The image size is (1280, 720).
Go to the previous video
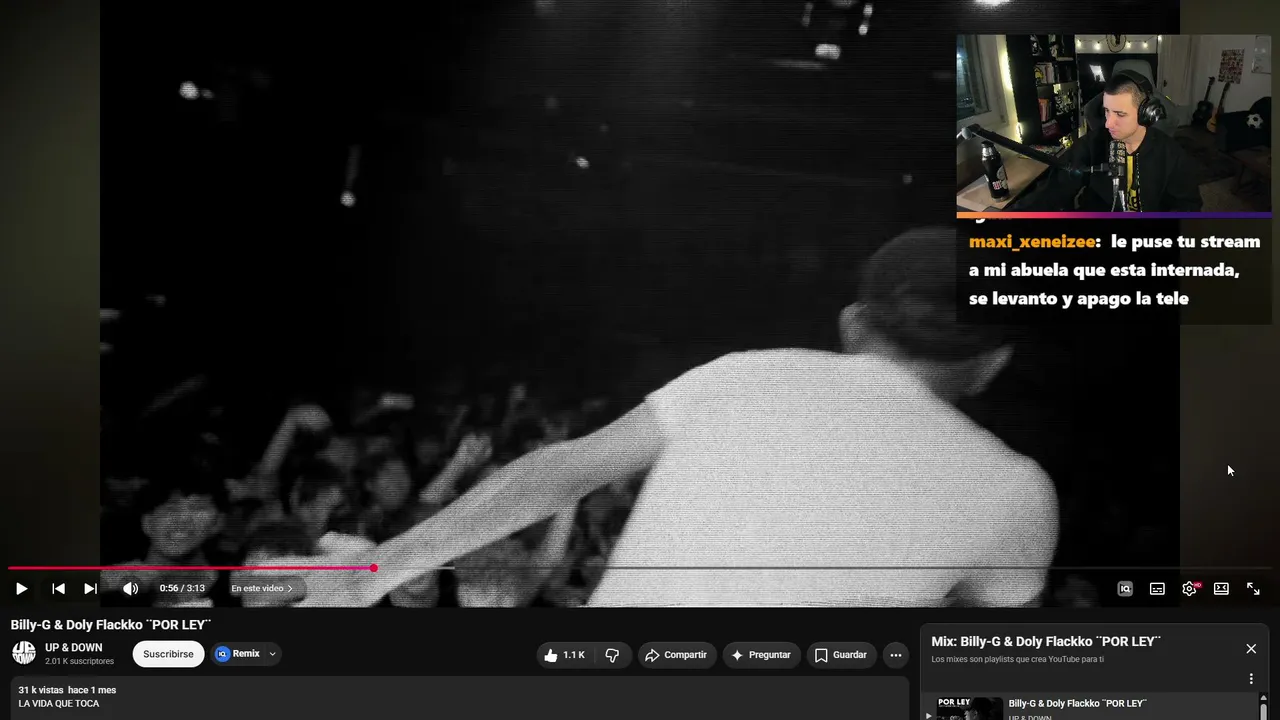click(58, 589)
